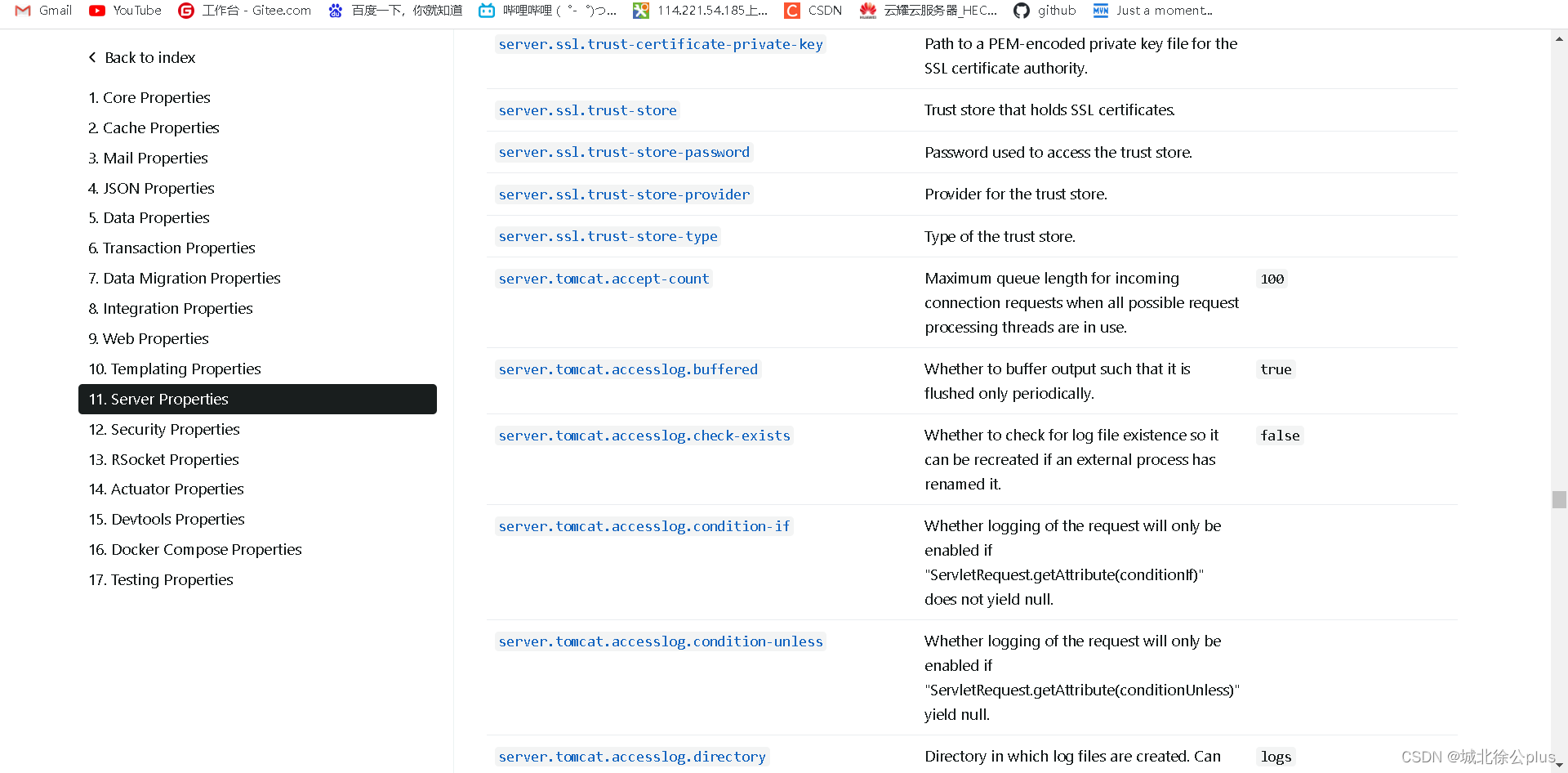Follow the server.tomcat.accept-count link
Screen dimensions: 1568x773
[x=604, y=279]
